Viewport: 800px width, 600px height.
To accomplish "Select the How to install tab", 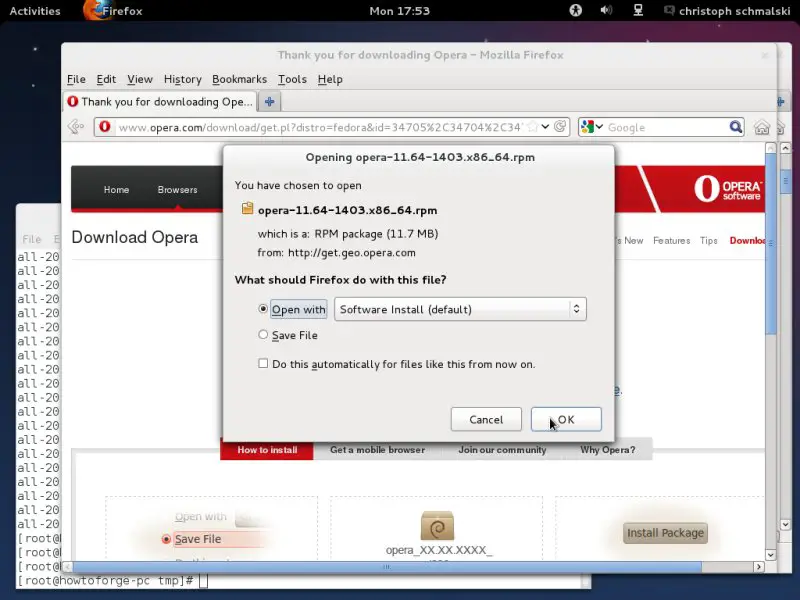I will [267, 449].
